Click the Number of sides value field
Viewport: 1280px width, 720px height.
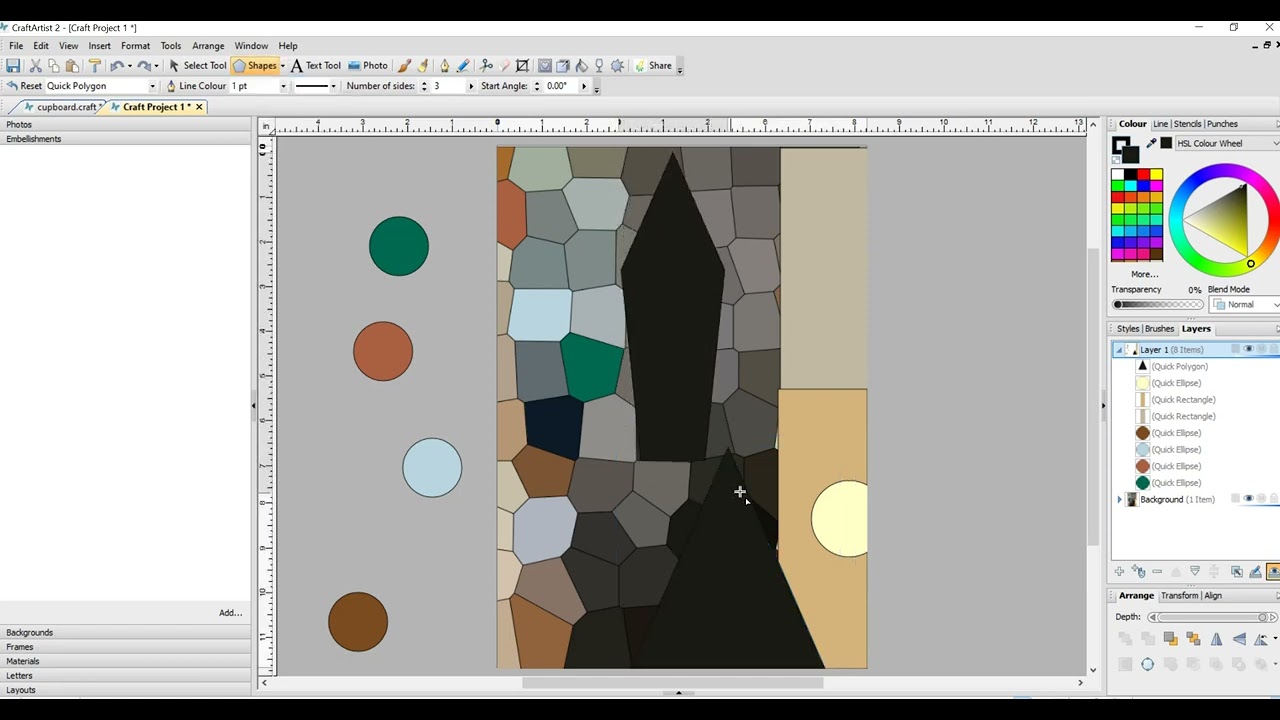click(447, 86)
